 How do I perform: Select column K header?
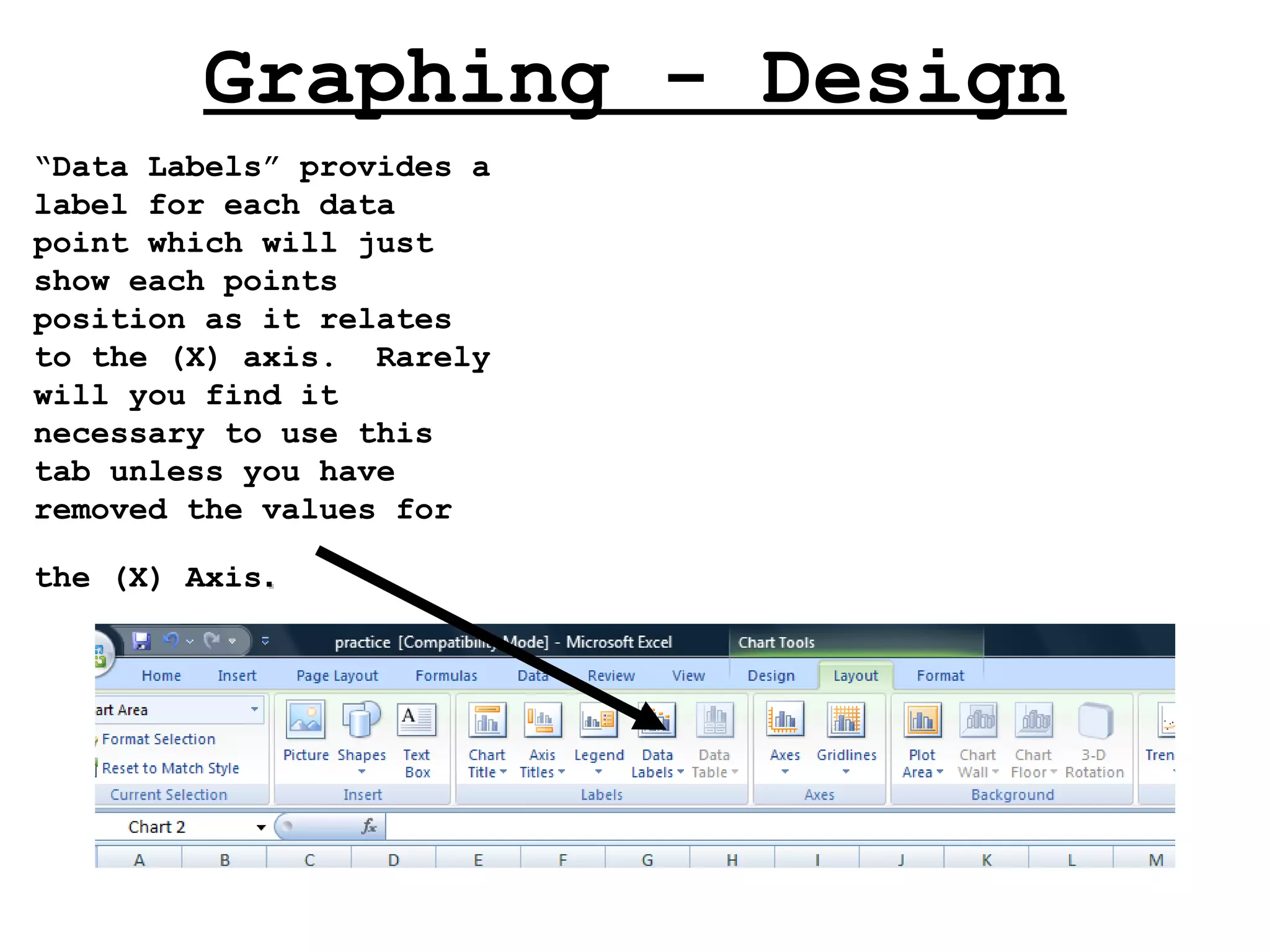click(x=987, y=860)
